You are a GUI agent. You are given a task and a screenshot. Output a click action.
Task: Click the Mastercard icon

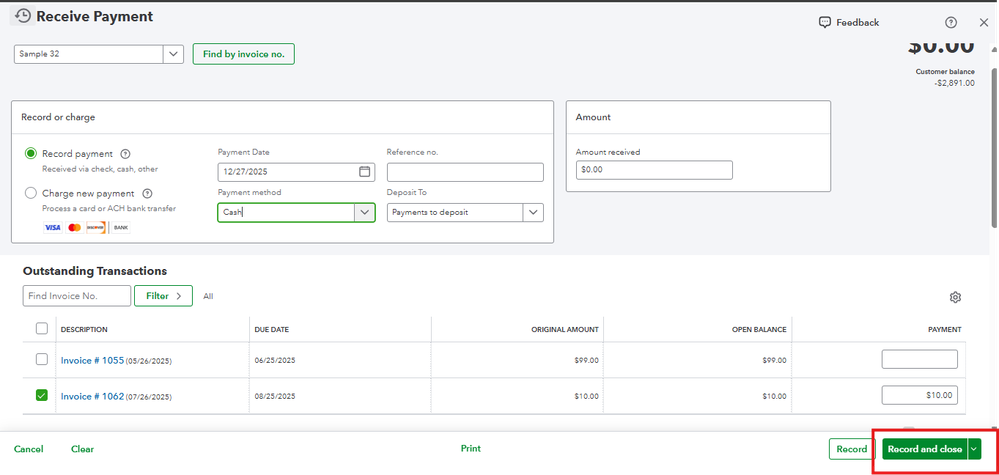[x=75, y=227]
